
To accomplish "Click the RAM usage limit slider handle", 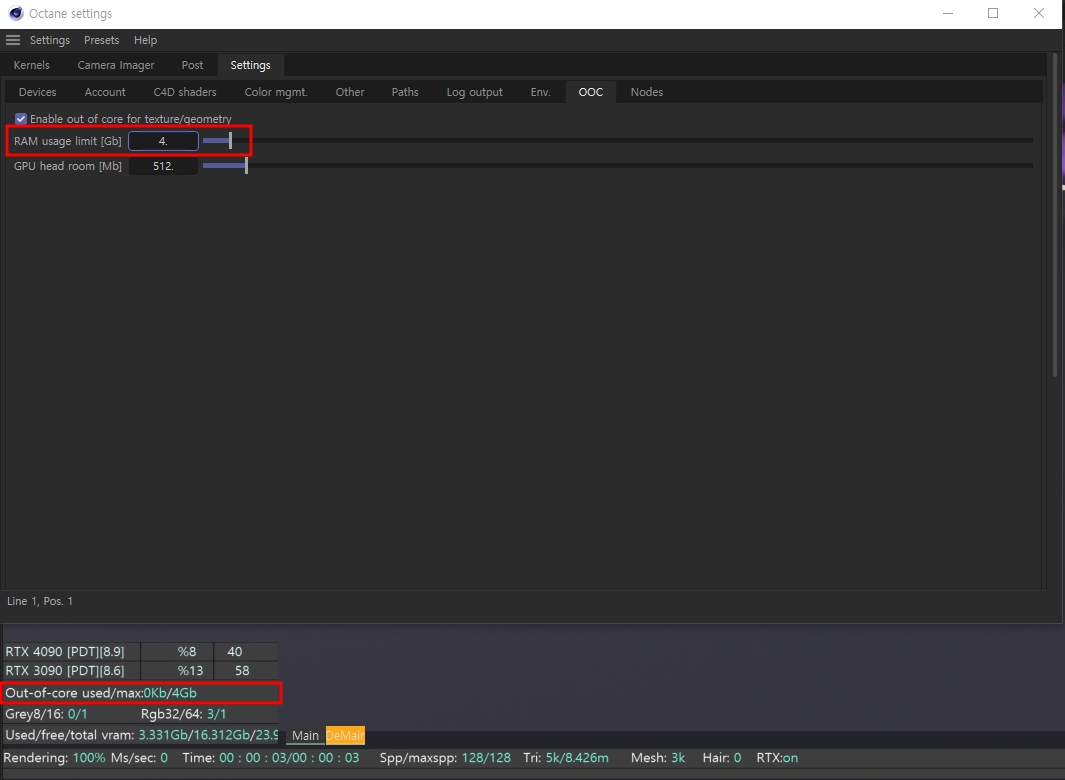I will 230,141.
